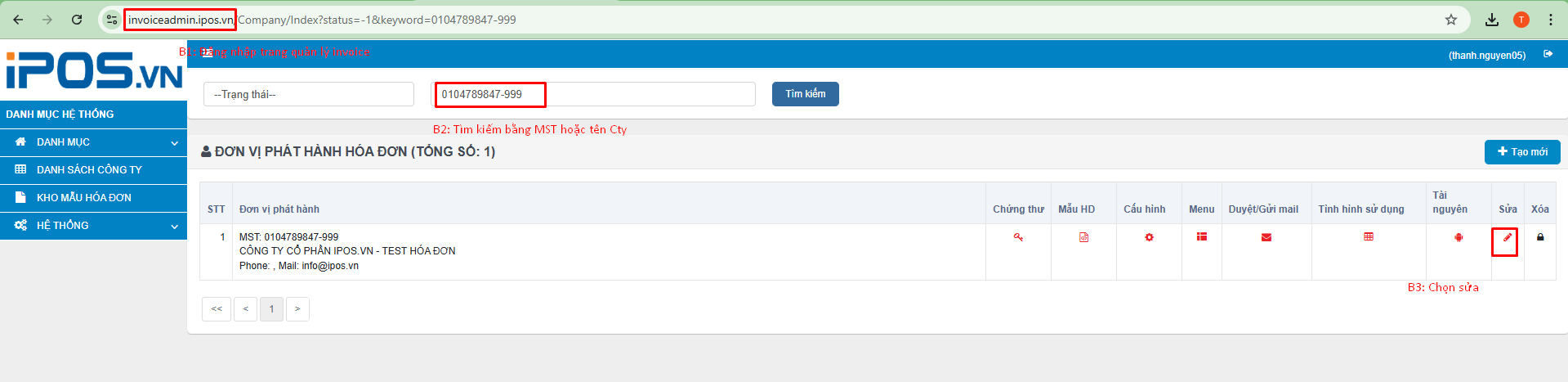Open DANH SÁCH CÔNG TY in sidebar
This screenshot has height=382, width=1568.
point(89,170)
